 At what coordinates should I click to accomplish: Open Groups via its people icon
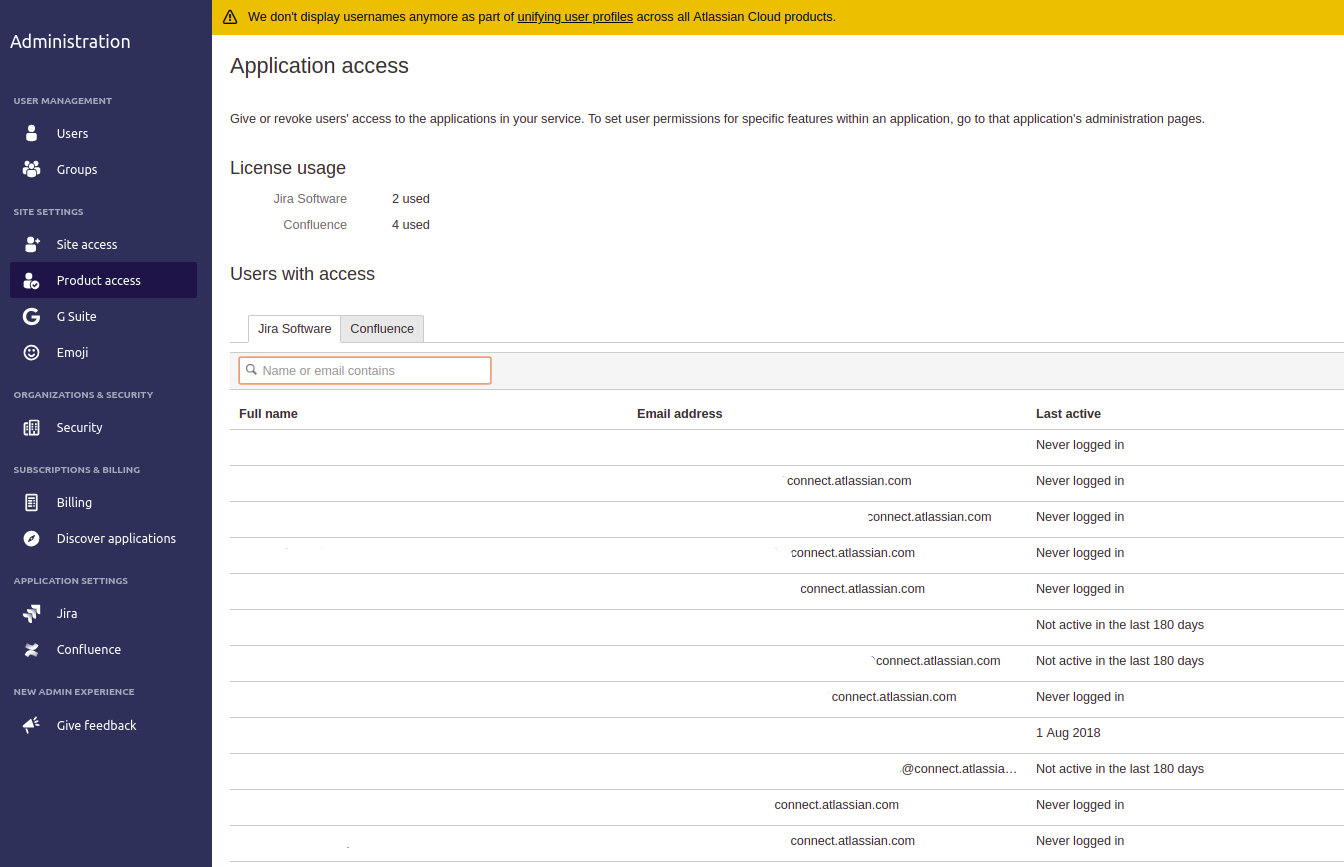(x=32, y=169)
